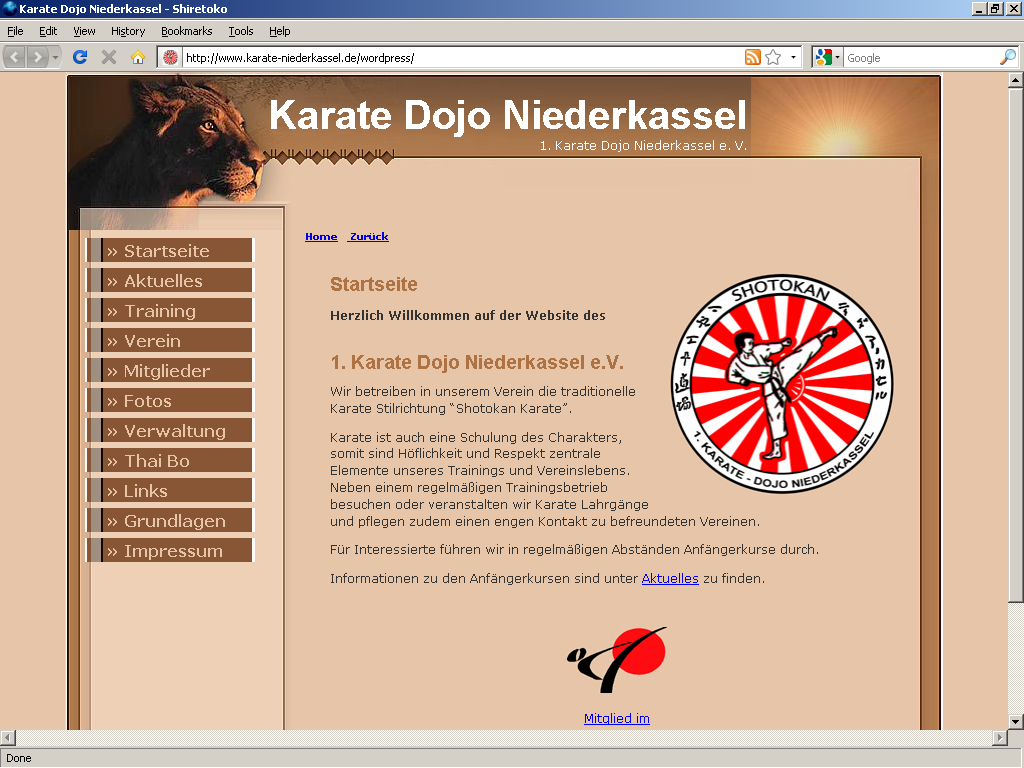Bookmark this page with the star icon
The image size is (1024, 768).
(773, 57)
